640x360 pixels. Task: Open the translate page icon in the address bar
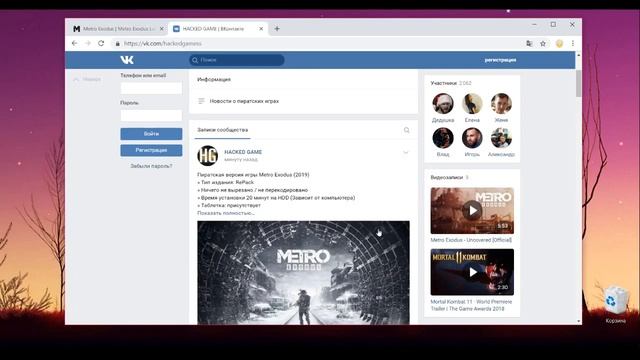(x=529, y=43)
